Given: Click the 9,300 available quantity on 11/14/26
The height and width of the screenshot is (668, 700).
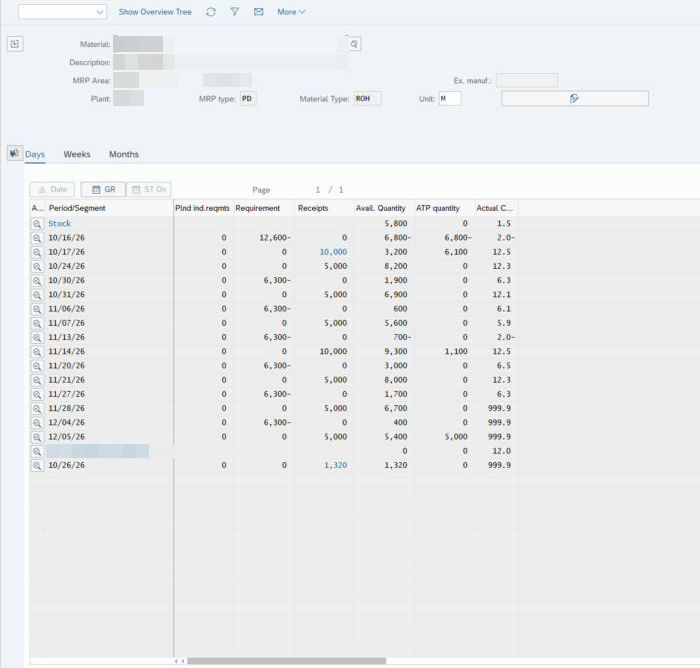Looking at the screenshot, I should point(396,351).
